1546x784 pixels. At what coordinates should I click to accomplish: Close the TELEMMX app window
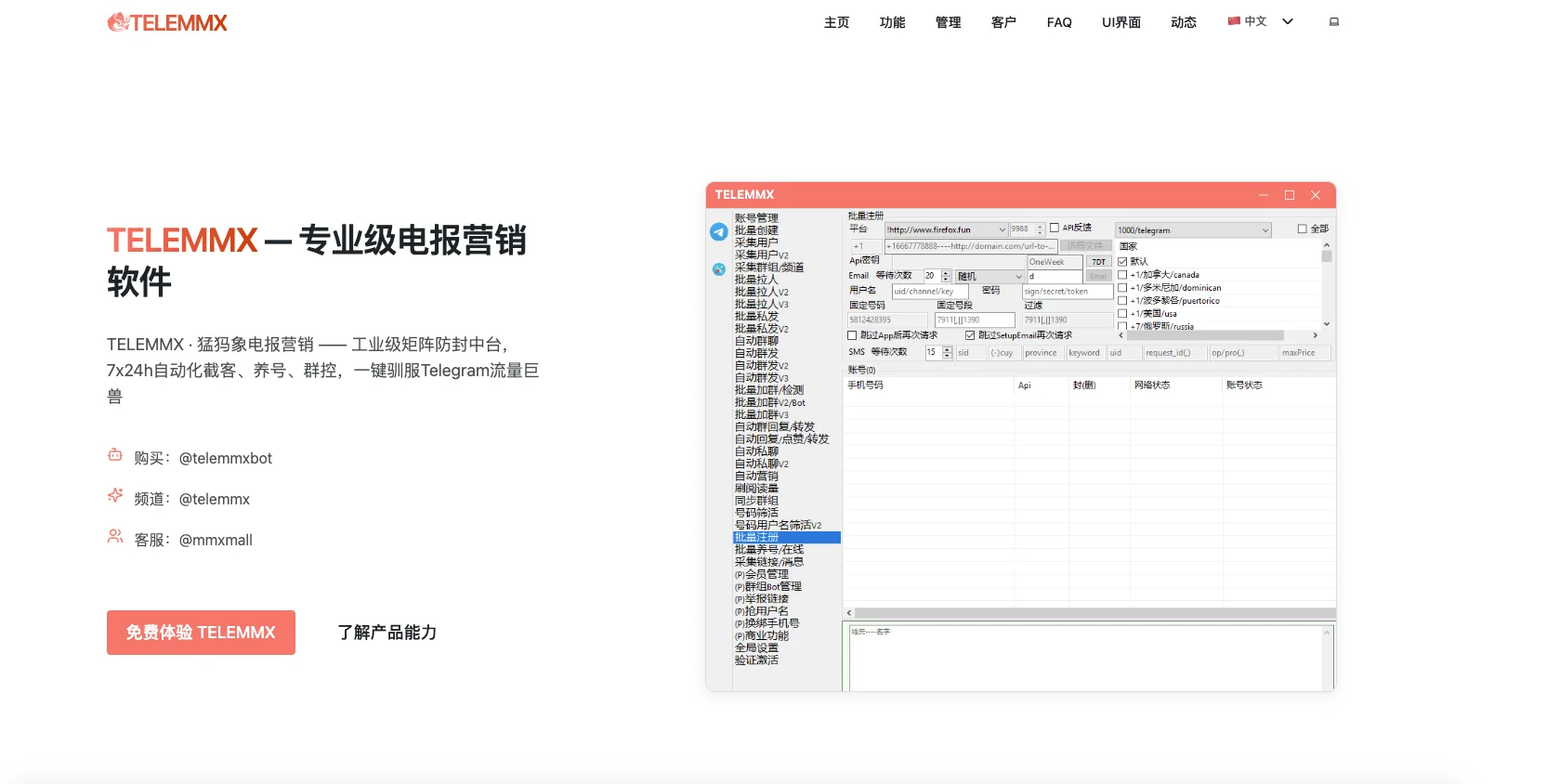pyautogui.click(x=1316, y=195)
